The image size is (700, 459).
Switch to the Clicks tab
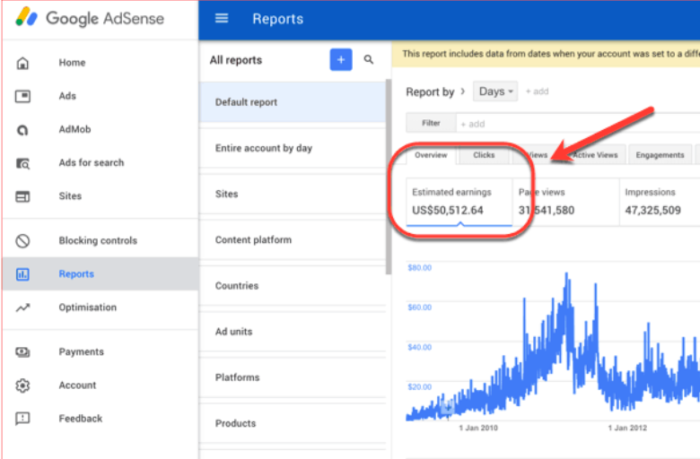pos(484,156)
